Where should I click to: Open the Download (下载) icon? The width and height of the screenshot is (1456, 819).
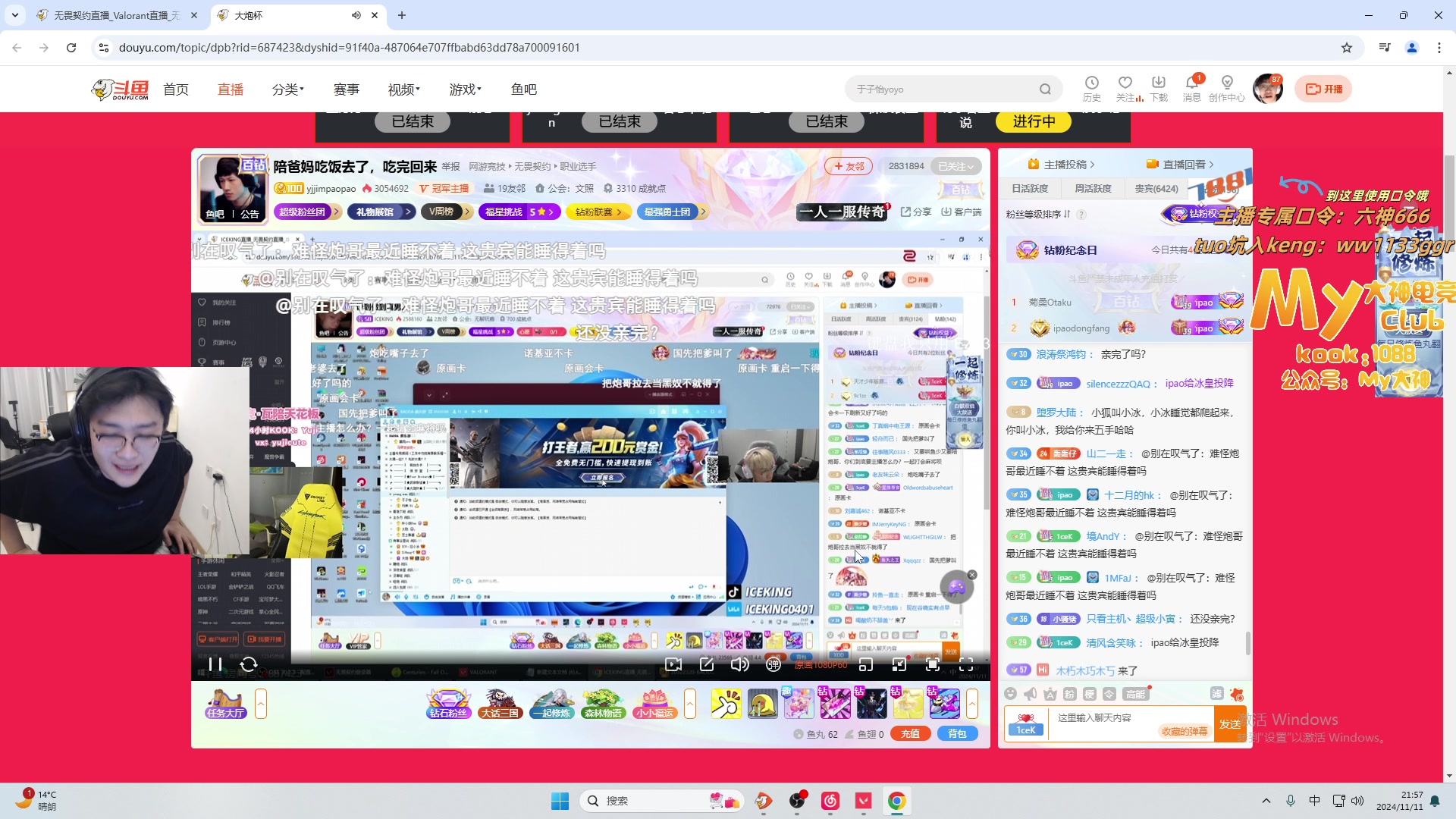tap(1159, 89)
